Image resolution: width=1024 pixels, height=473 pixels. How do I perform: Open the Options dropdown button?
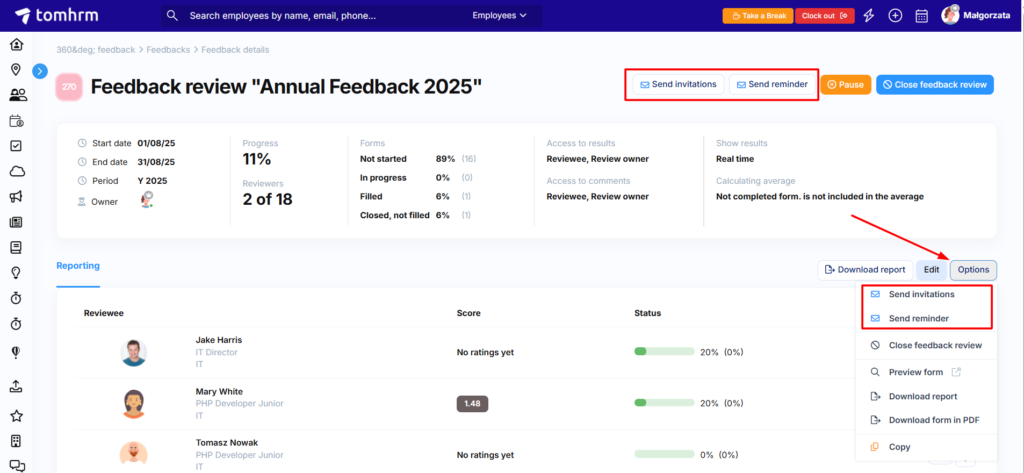tap(973, 270)
